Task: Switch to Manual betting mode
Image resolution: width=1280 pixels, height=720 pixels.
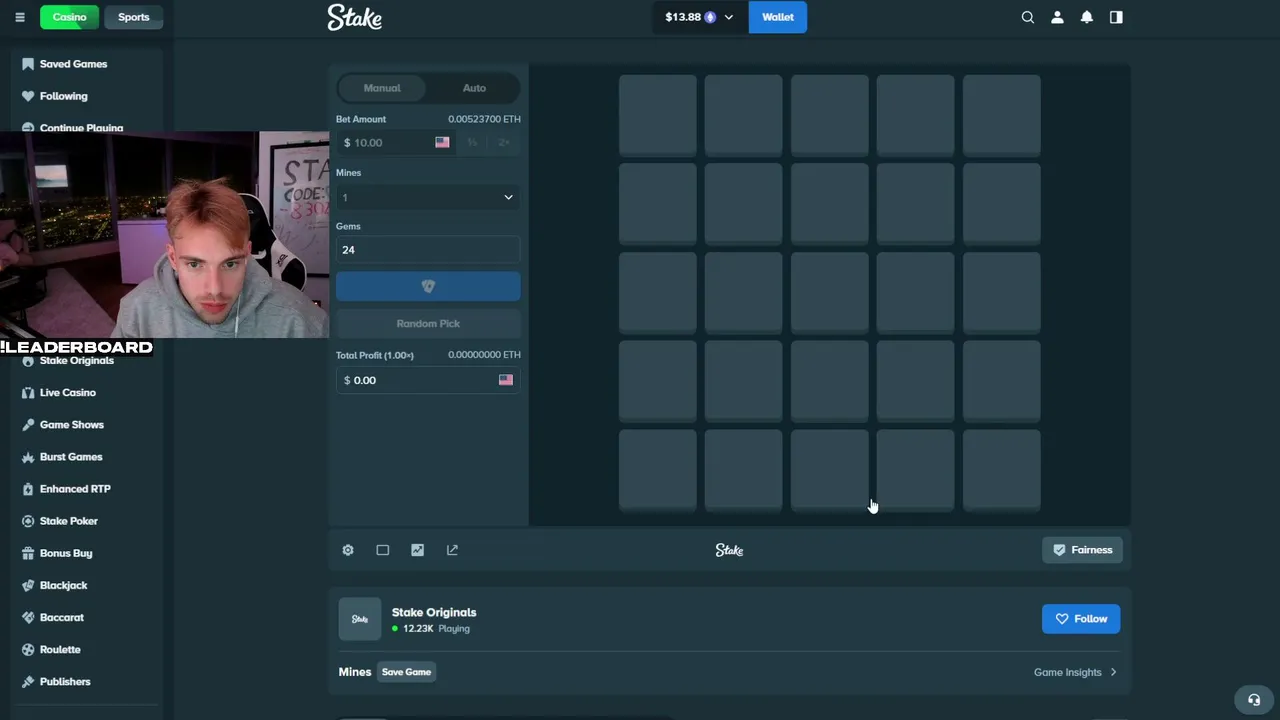Action: click(382, 88)
